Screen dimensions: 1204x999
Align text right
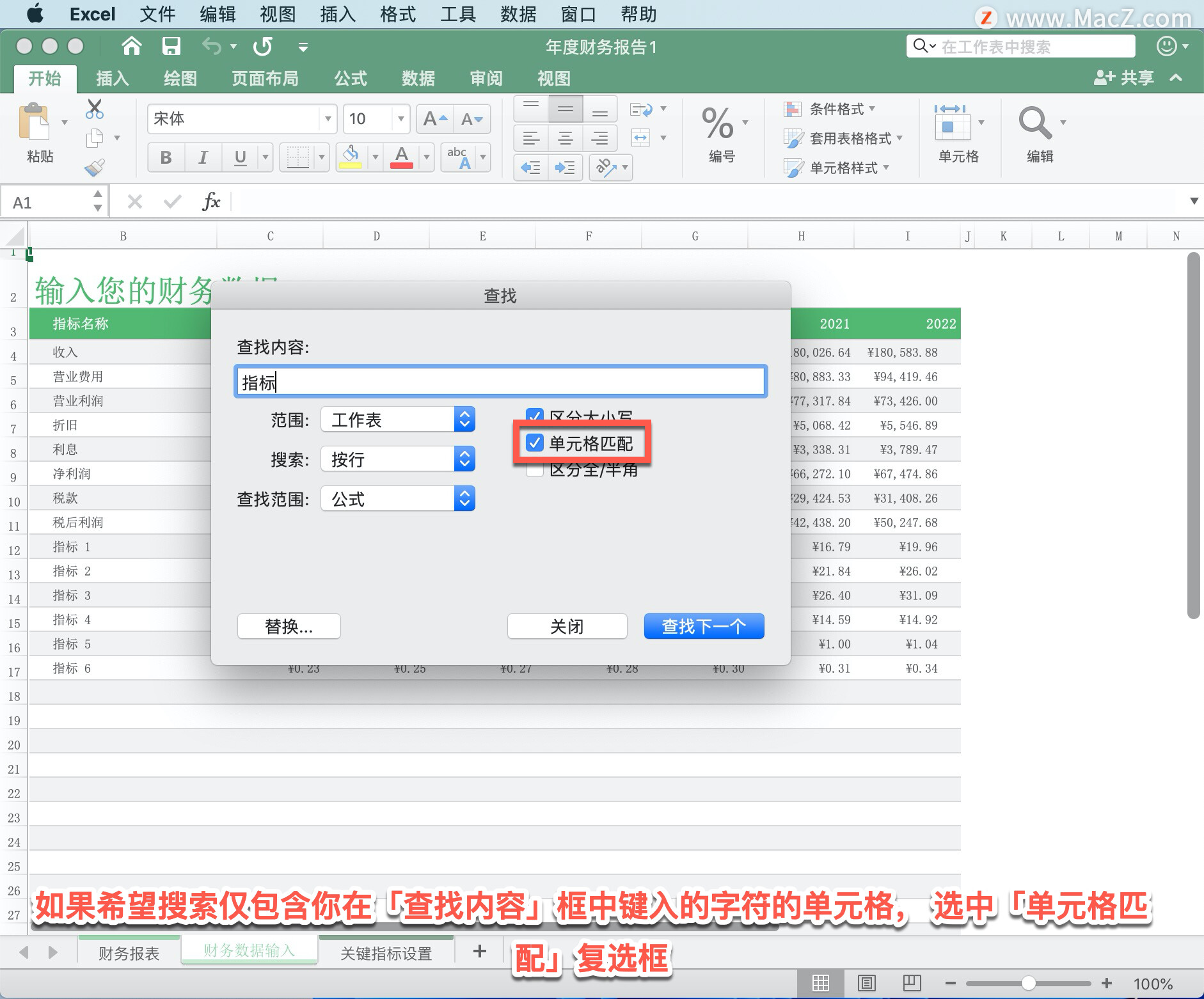tap(600, 138)
